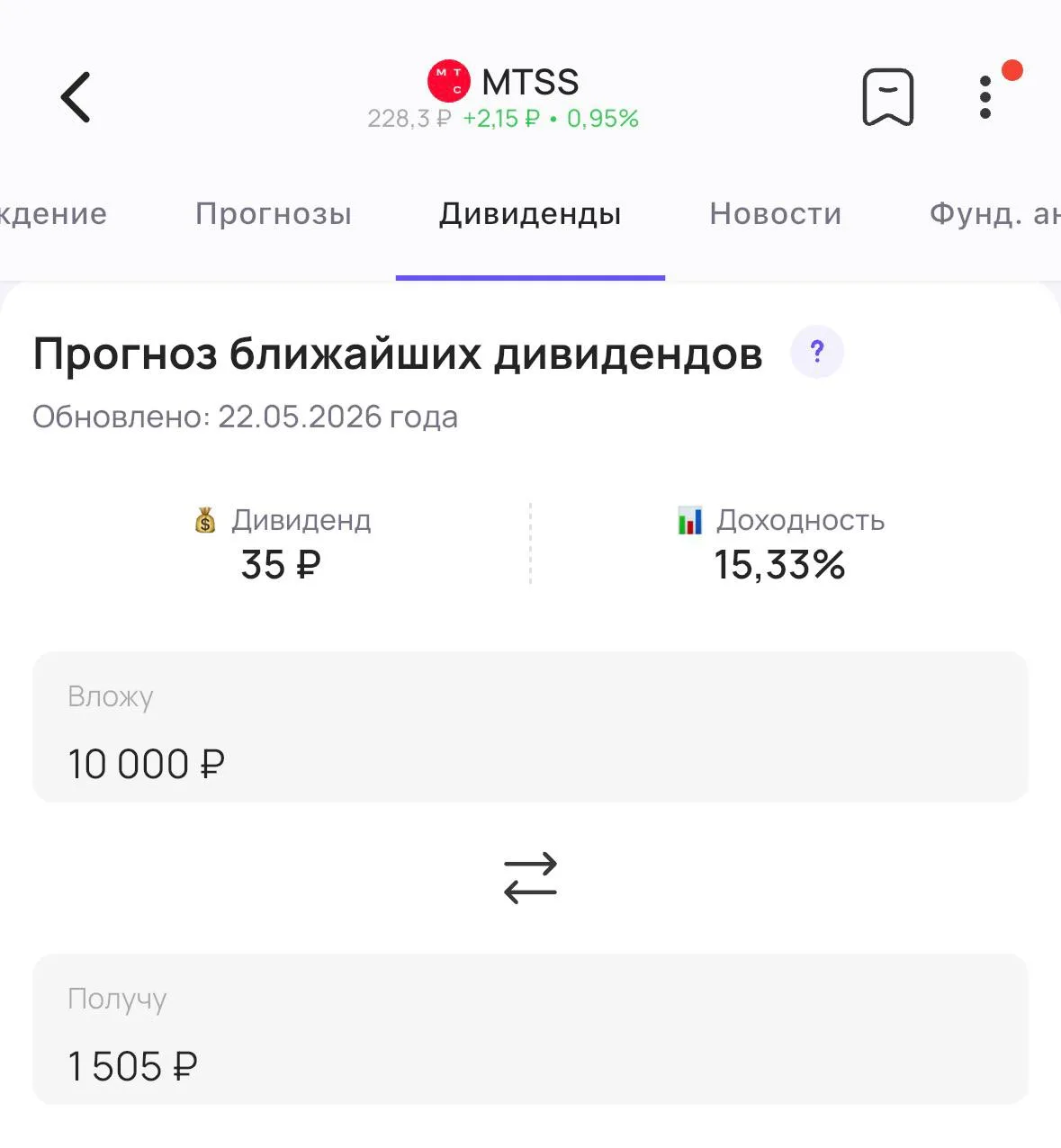Screen dimensions: 1061x1148
Task: Go back using the left arrow
Action: (76, 96)
